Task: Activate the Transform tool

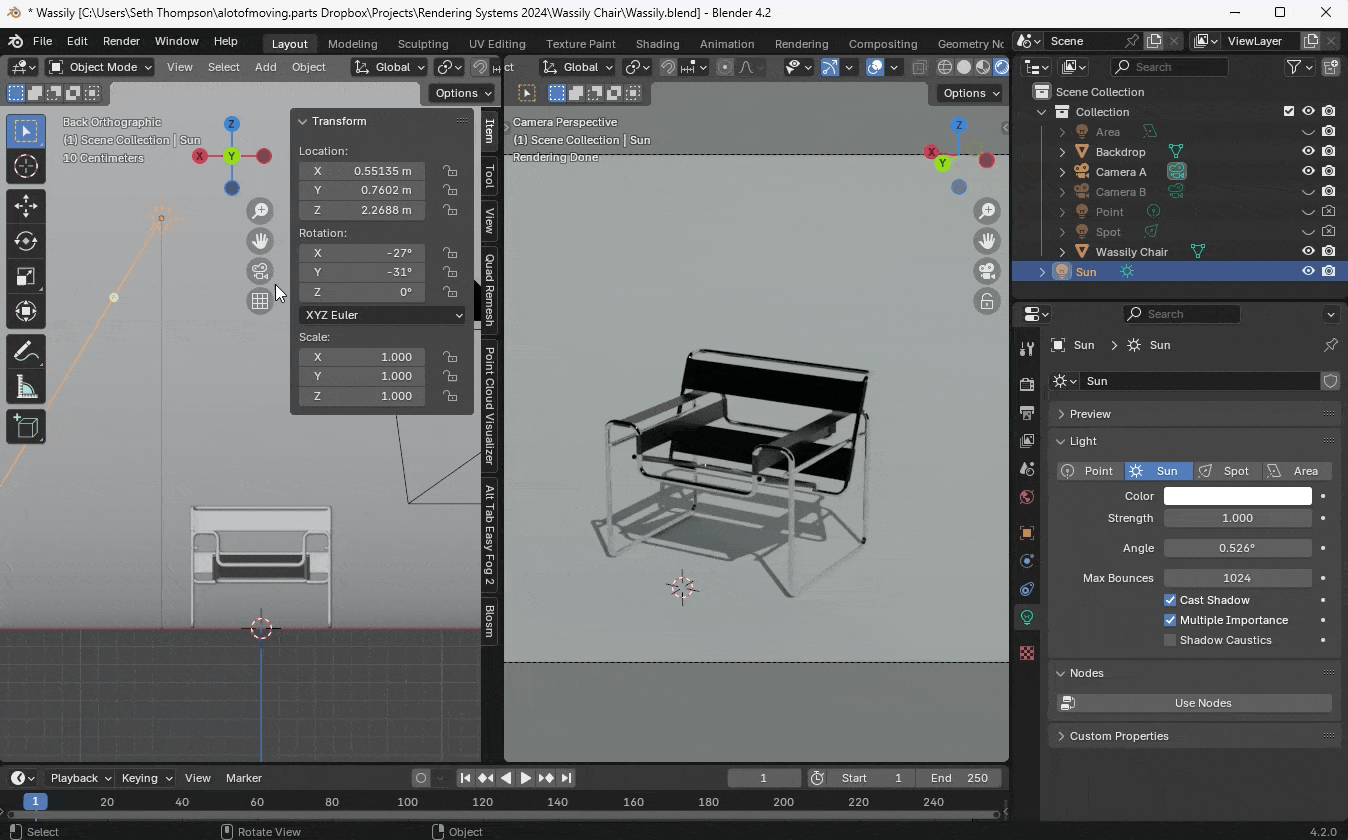Action: 26,311
